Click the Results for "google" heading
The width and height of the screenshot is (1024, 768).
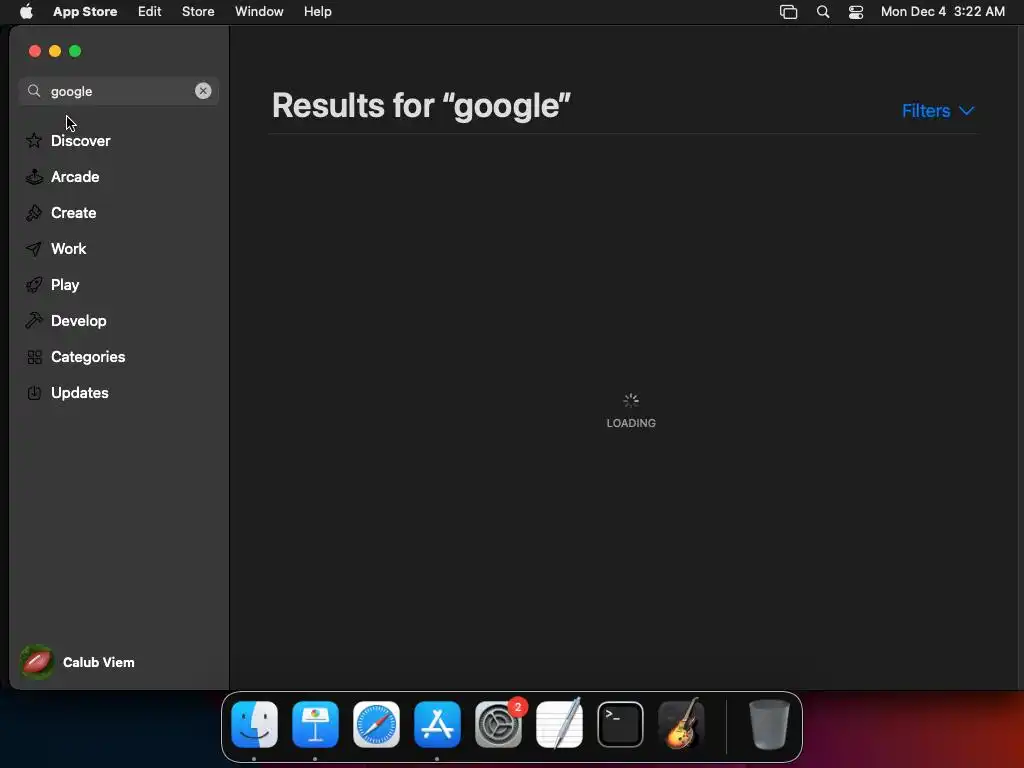[421, 105]
